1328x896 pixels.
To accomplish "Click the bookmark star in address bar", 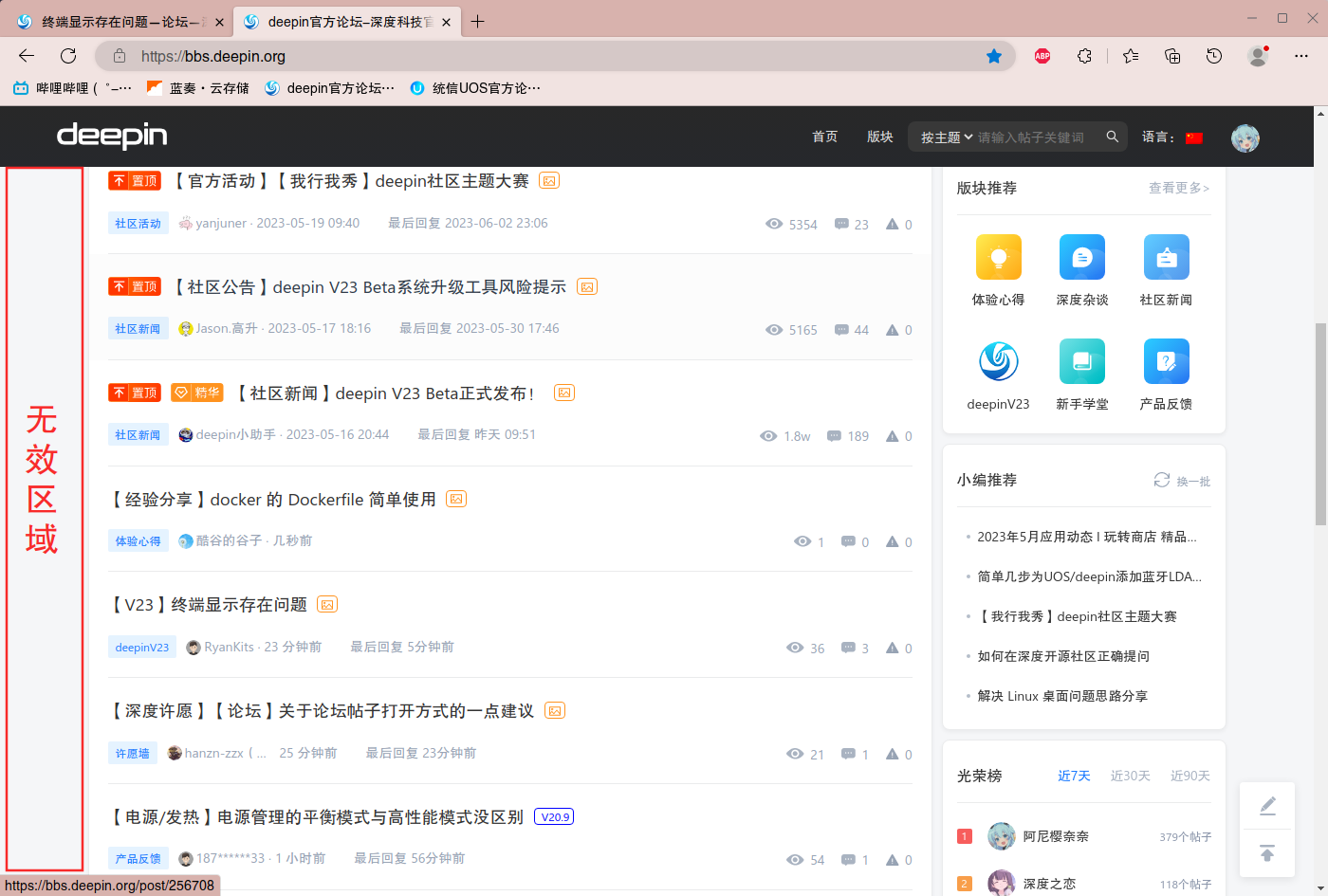I will (994, 56).
